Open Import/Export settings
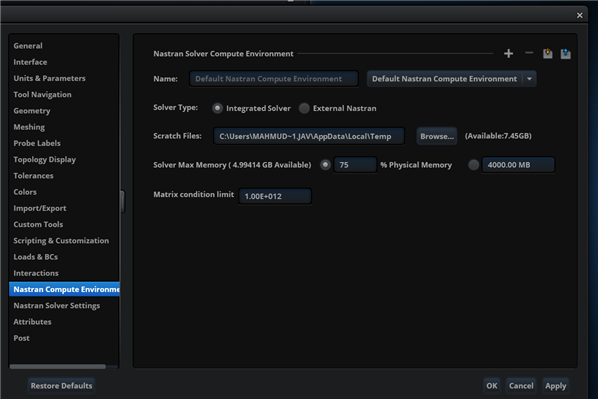The height and width of the screenshot is (399, 598). click(40, 208)
